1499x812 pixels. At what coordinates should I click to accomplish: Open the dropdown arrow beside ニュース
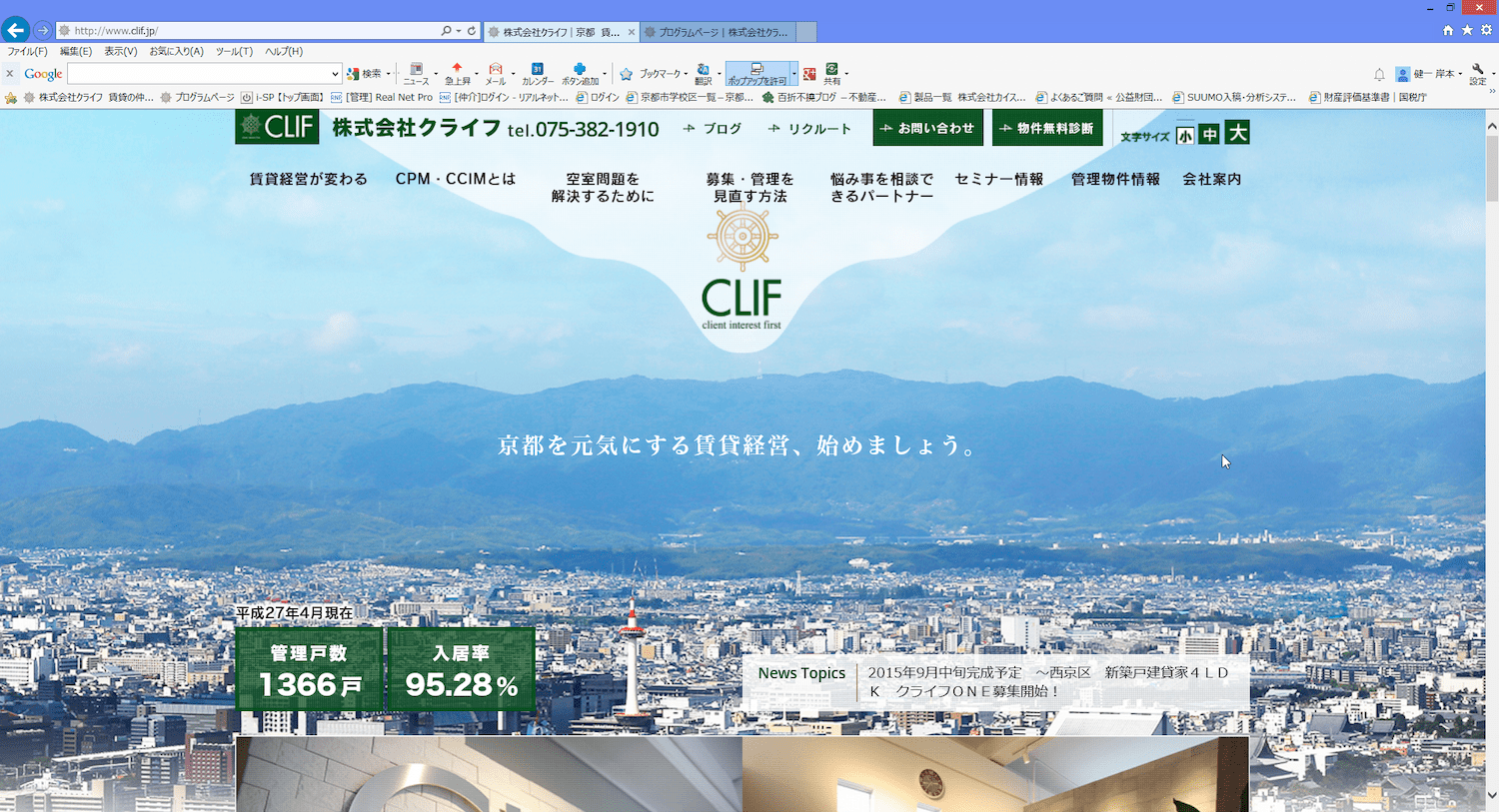pyautogui.click(x=436, y=74)
